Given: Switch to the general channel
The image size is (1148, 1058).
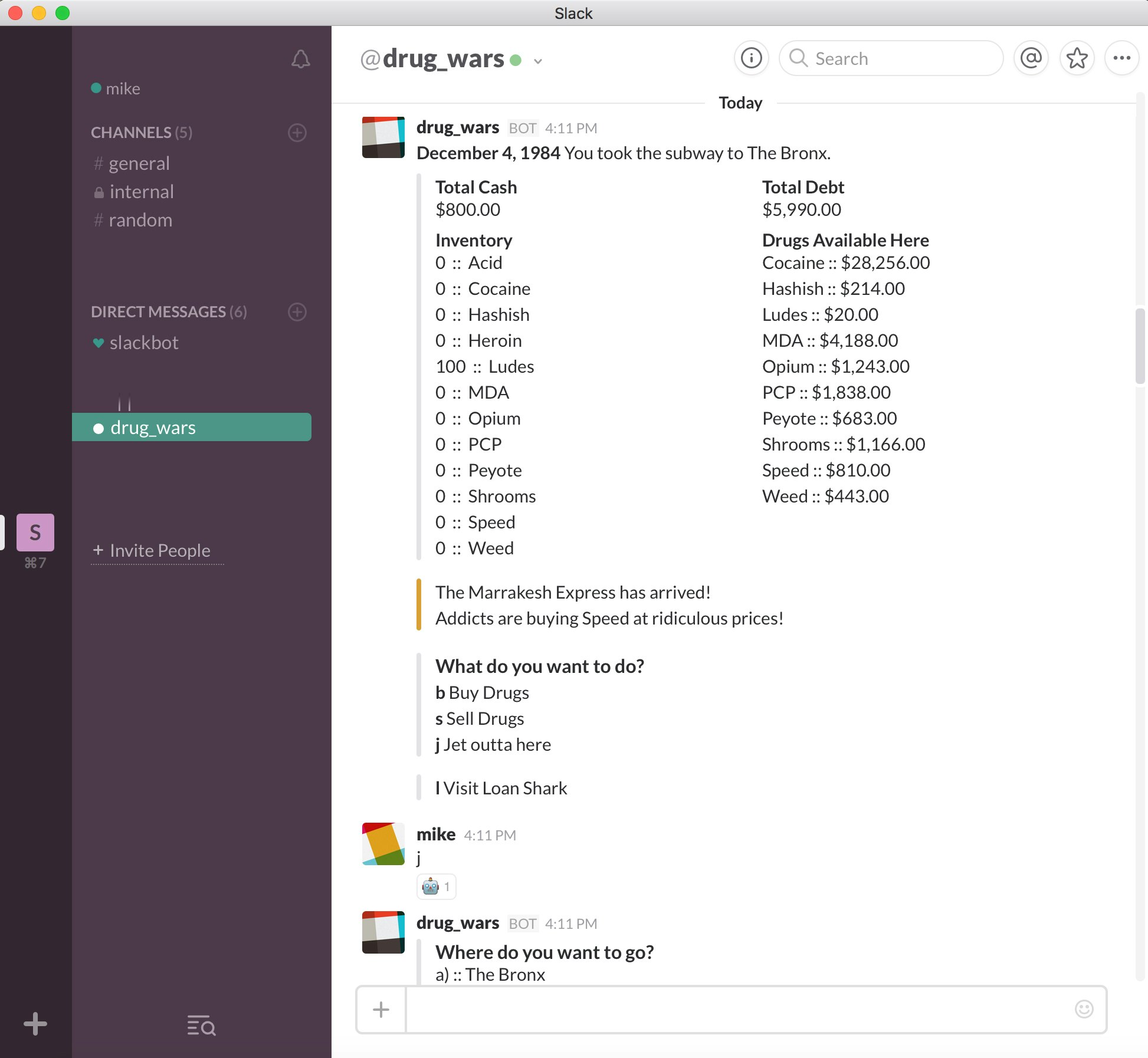Looking at the screenshot, I should coord(139,163).
